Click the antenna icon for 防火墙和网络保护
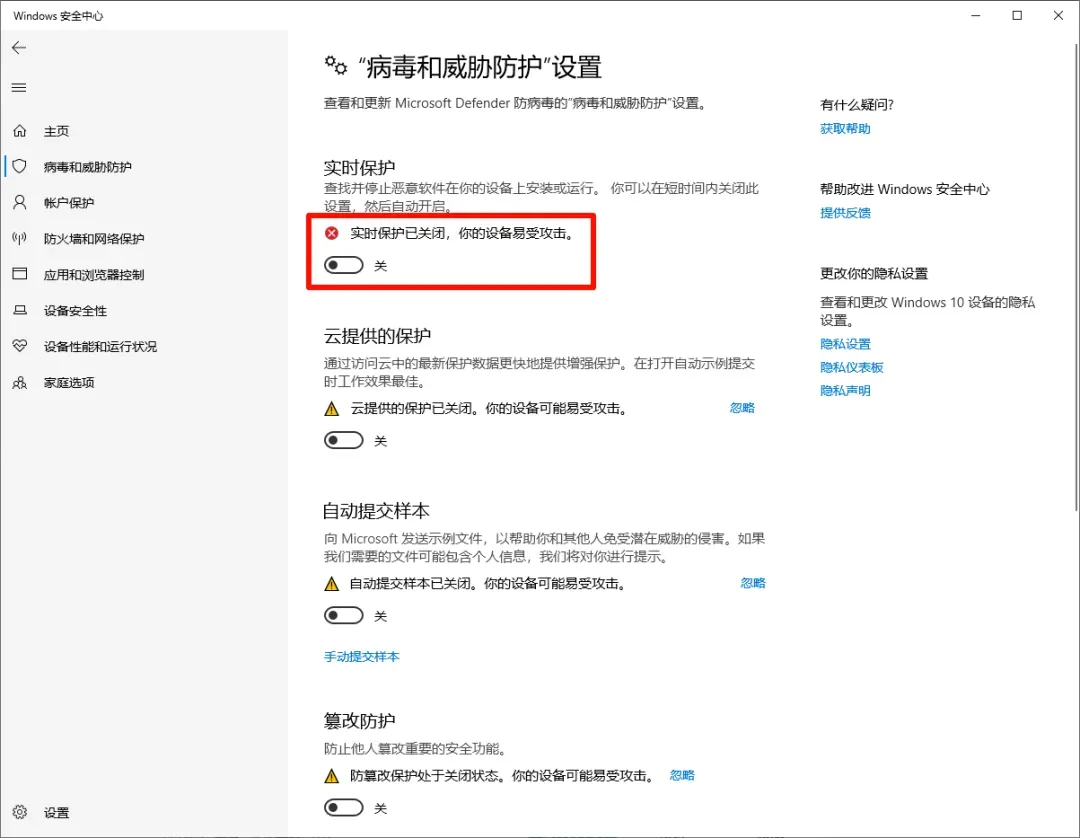Viewport: 1080px width, 838px height. 20,238
